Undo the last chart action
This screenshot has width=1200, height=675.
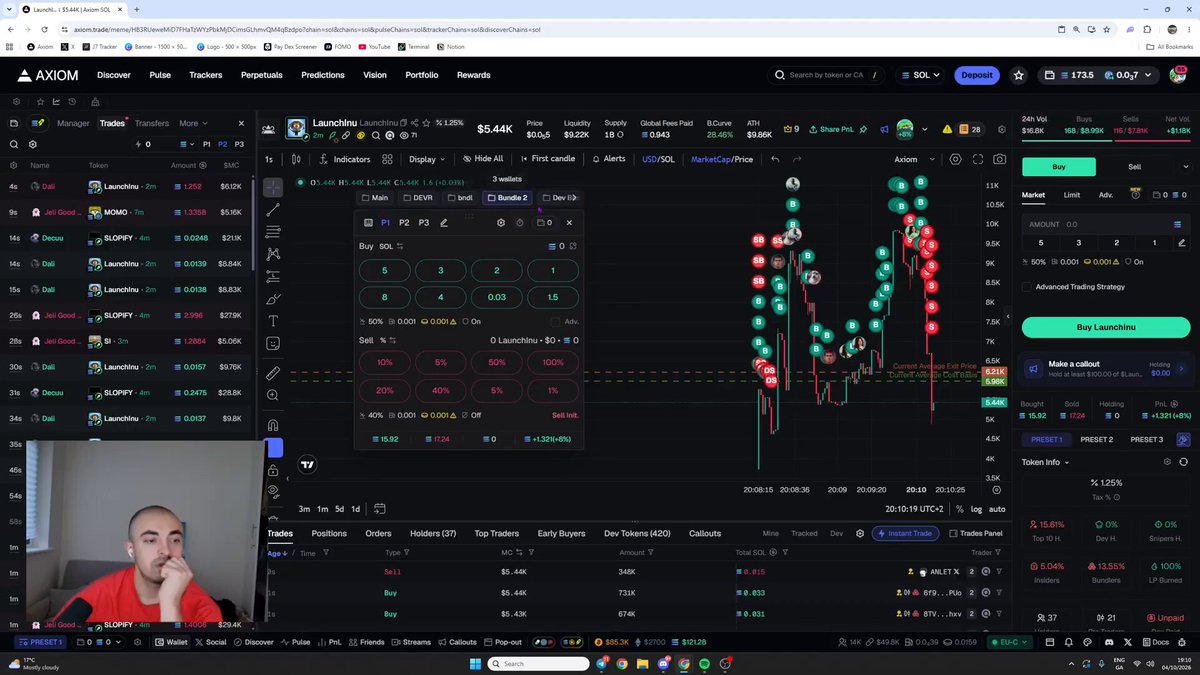pos(775,159)
